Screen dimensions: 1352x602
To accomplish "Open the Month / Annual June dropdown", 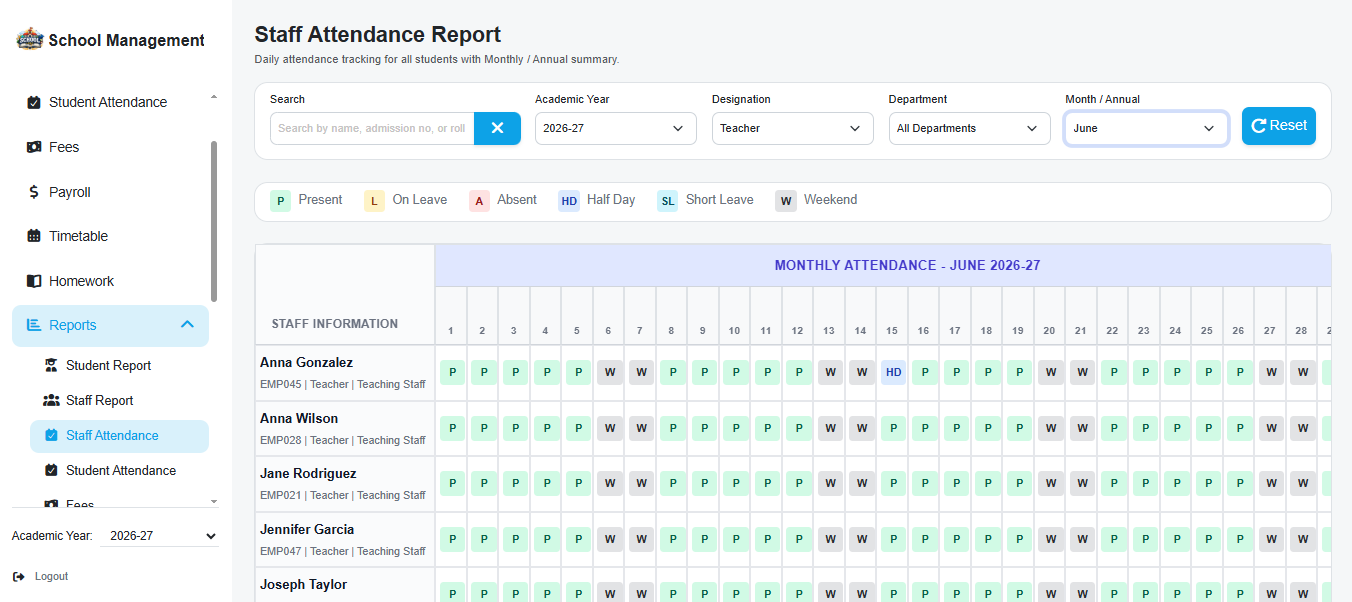I will point(1146,128).
